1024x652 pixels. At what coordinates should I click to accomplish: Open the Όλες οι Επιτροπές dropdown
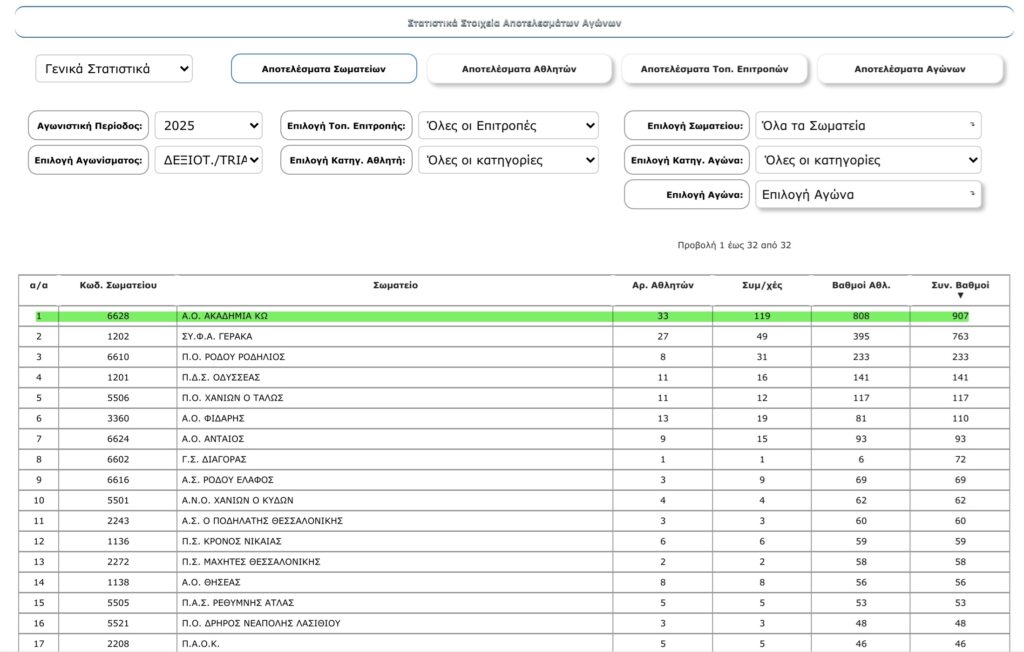(x=508, y=126)
